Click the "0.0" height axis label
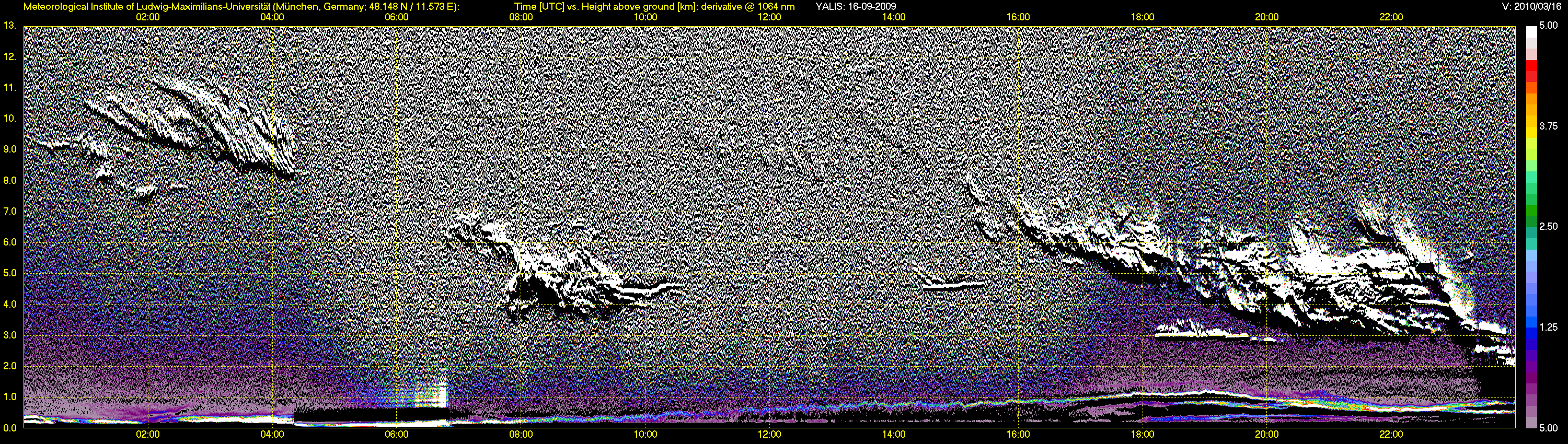1568x444 pixels. (x=10, y=428)
